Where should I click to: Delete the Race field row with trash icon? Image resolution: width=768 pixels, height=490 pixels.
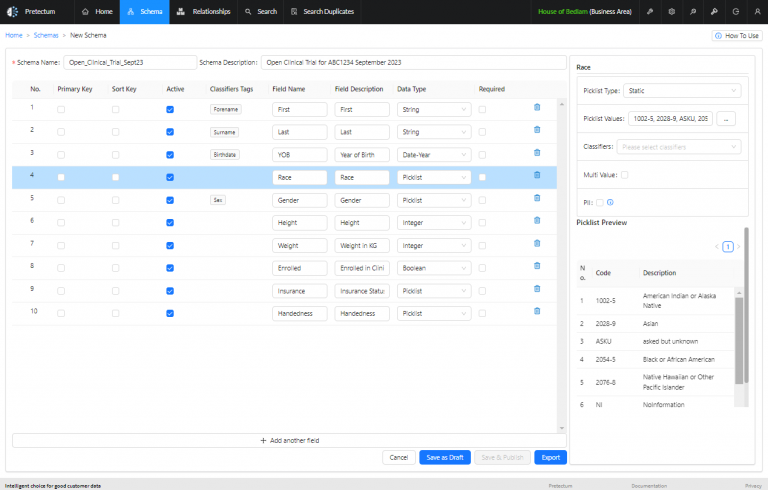point(537,175)
